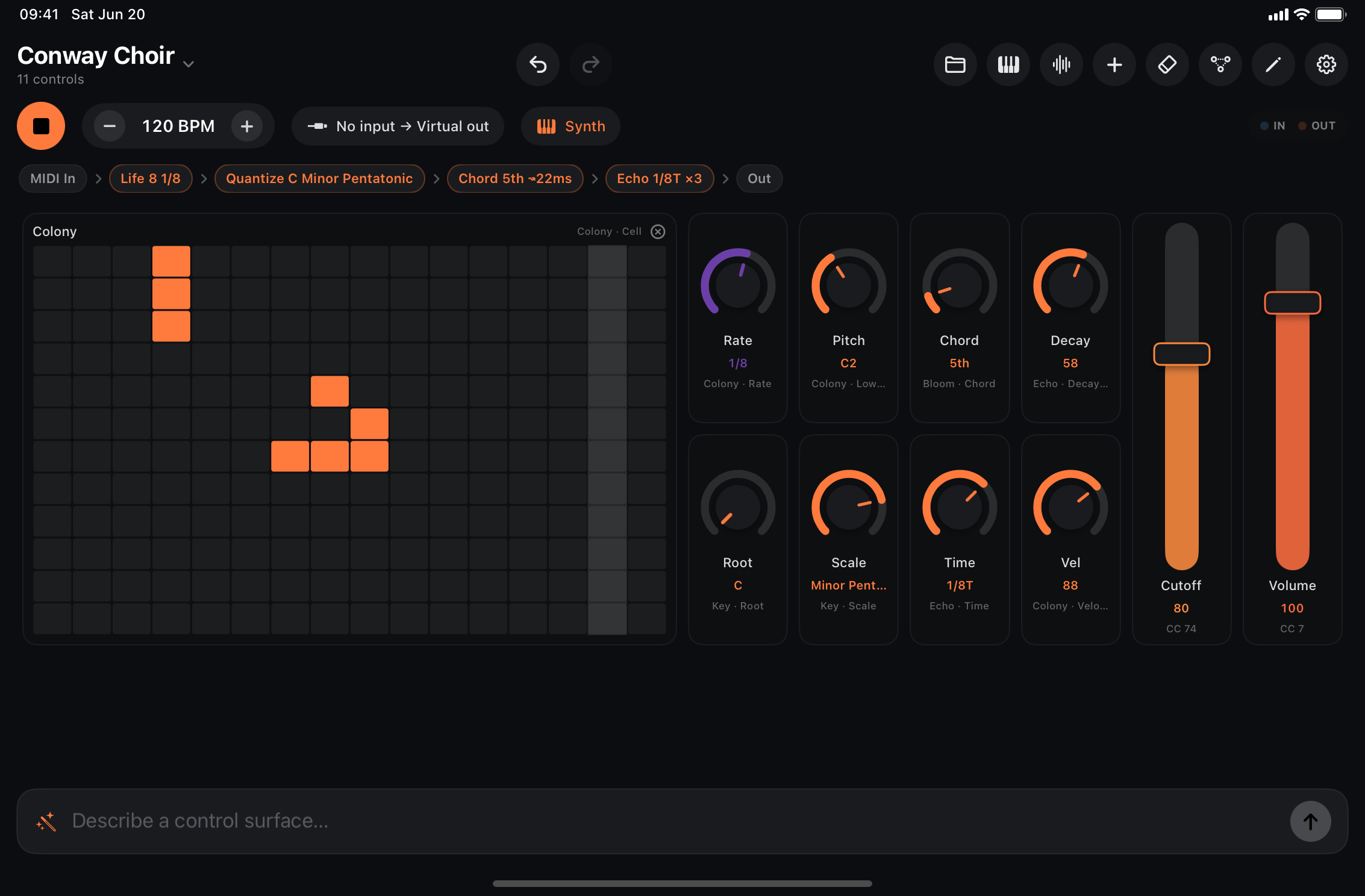Decrease BPM with the minus button
The width and height of the screenshot is (1365, 896).
tap(110, 126)
